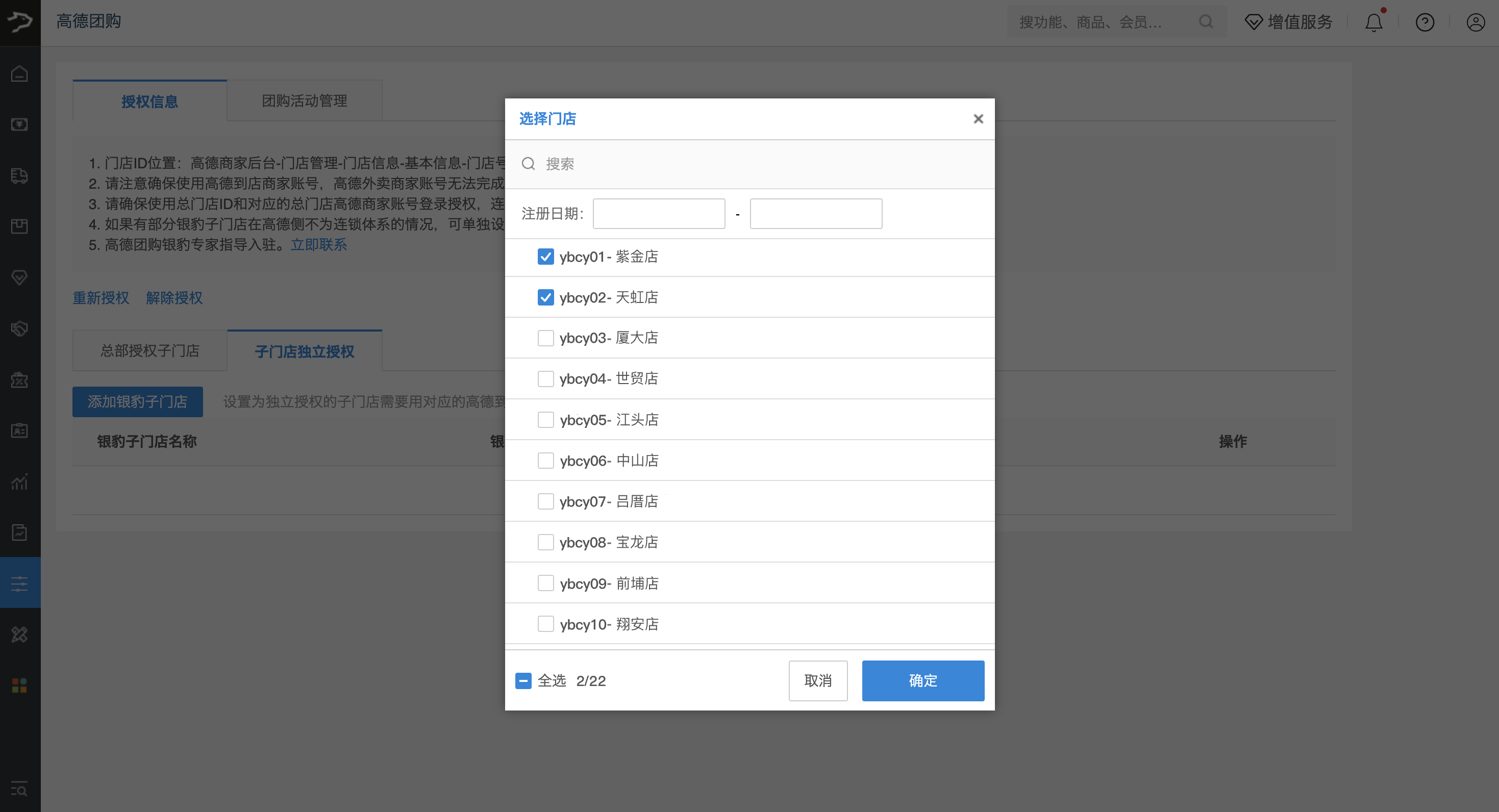Screen dimensions: 1499x812
Task: Open the chart analytics sidebar icon
Action: pyautogui.click(x=20, y=481)
